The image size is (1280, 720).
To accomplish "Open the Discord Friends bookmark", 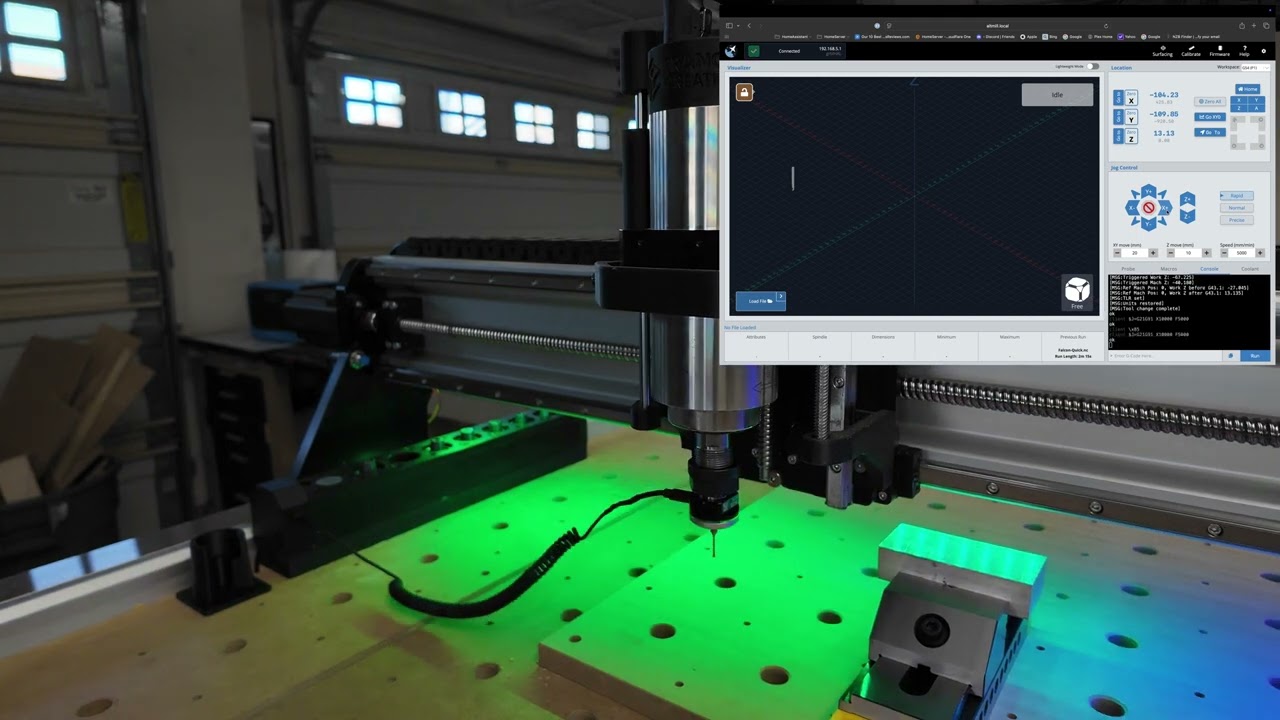I will pos(995,36).
